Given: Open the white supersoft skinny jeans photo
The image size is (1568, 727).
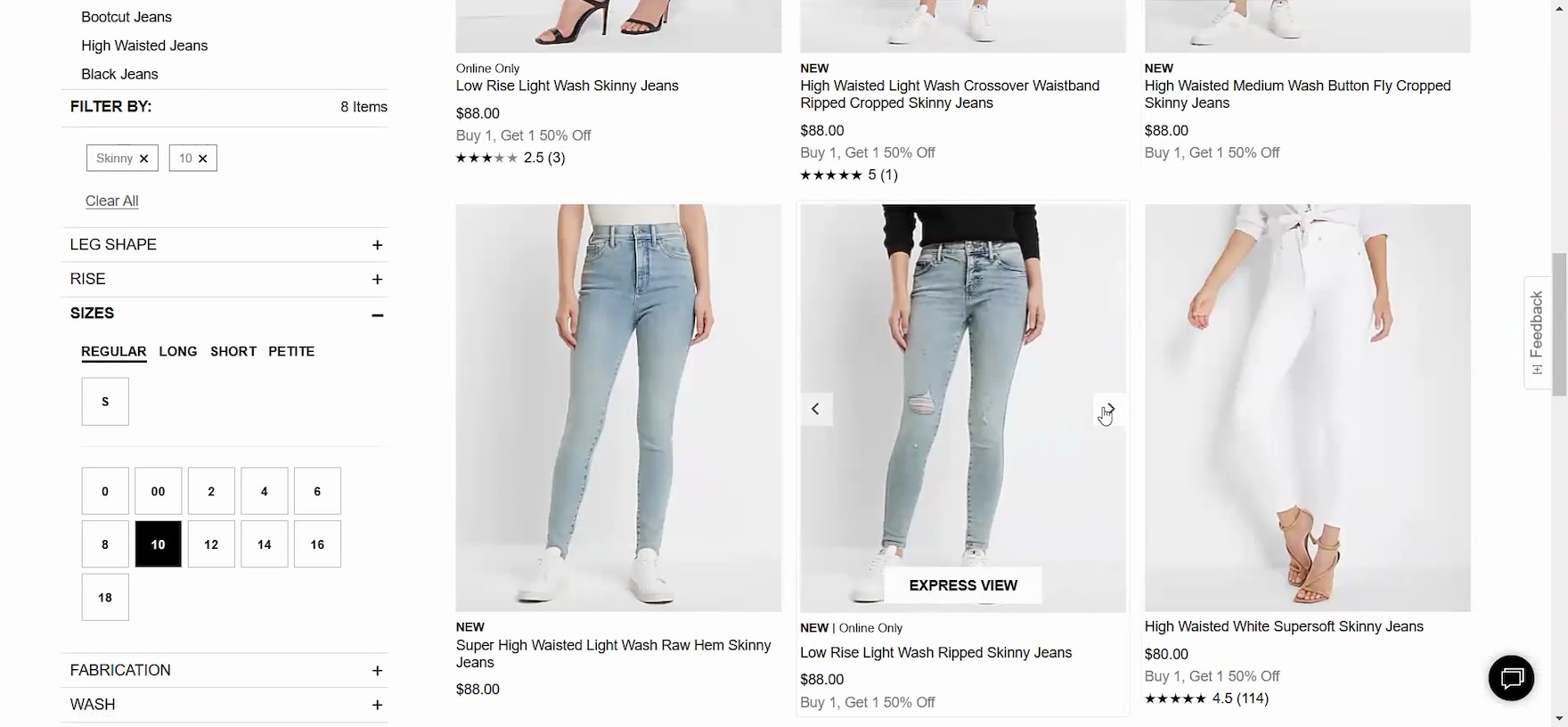Looking at the screenshot, I should tap(1307, 407).
